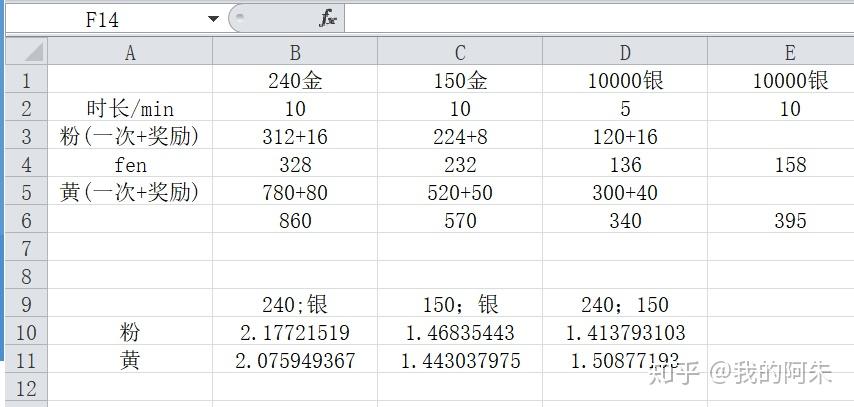Image resolution: width=854 pixels, height=407 pixels.
Task: Click the value 10 in cell C2
Action: [x=460, y=108]
